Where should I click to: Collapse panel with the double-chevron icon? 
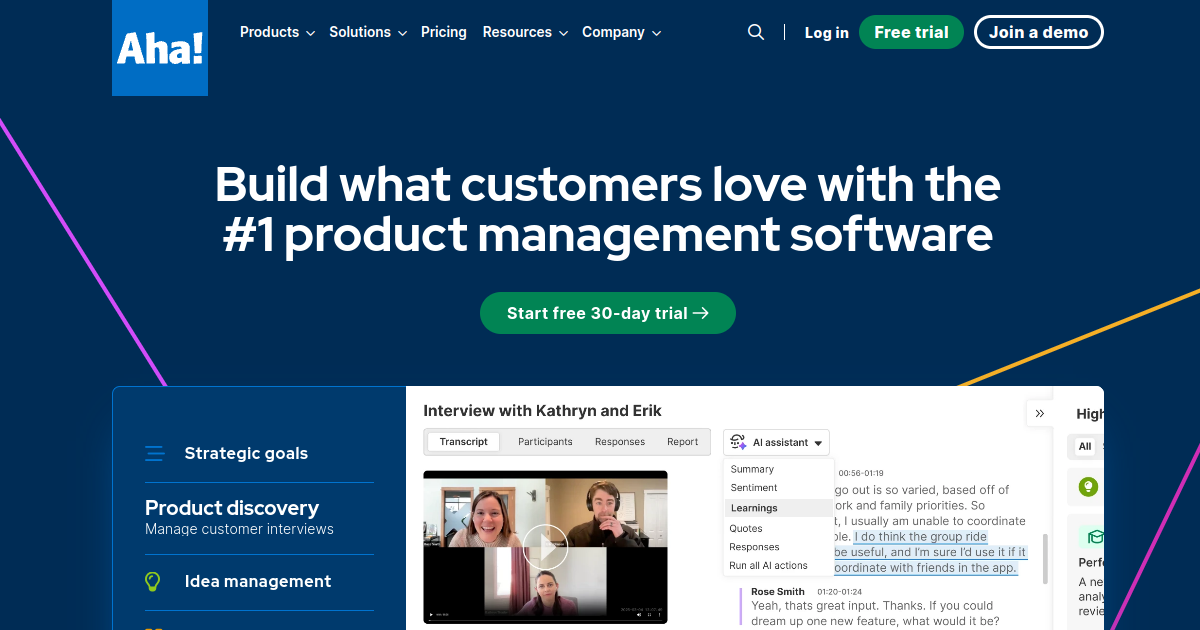point(1040,413)
